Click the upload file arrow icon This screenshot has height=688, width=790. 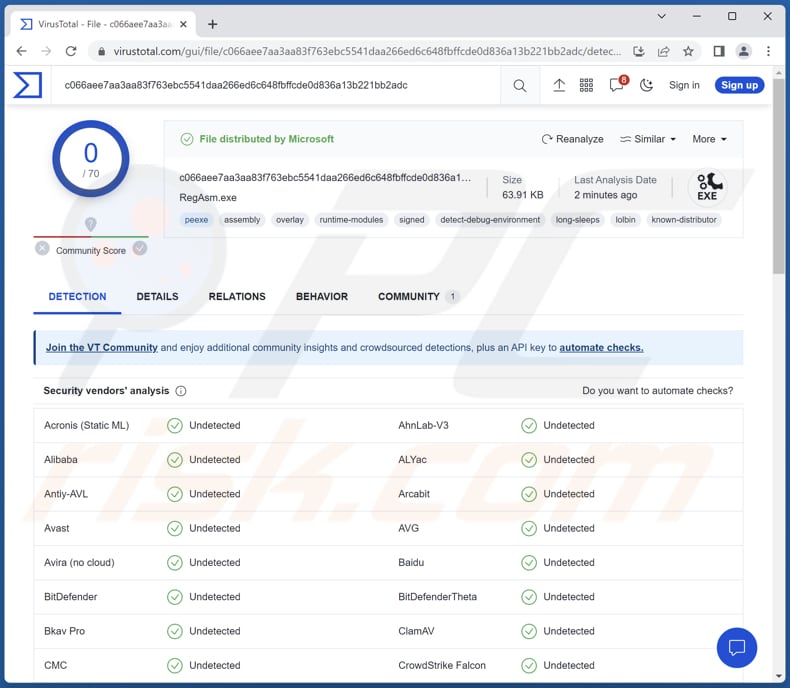pos(559,85)
